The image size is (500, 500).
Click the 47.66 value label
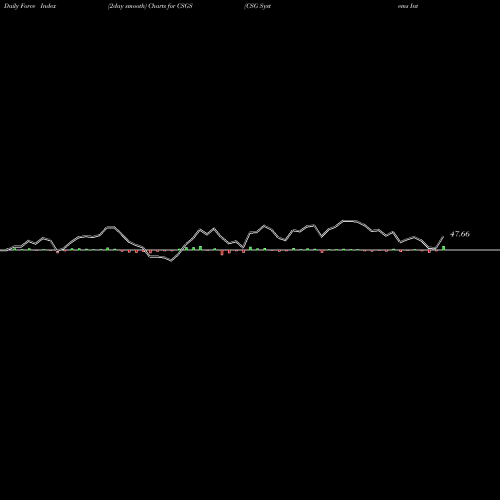pos(460,234)
